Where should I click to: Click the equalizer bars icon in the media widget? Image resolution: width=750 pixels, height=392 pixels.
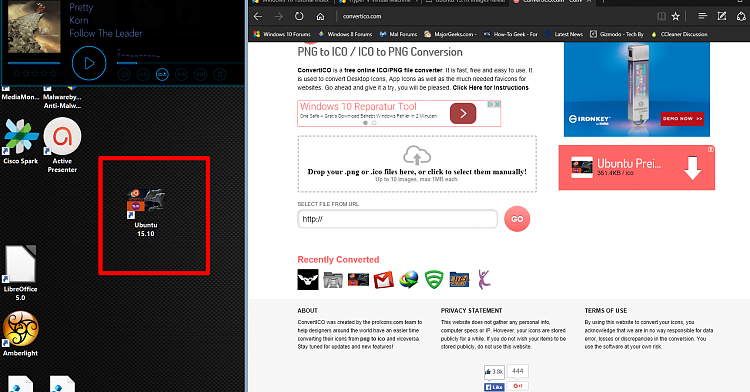[x=200, y=75]
